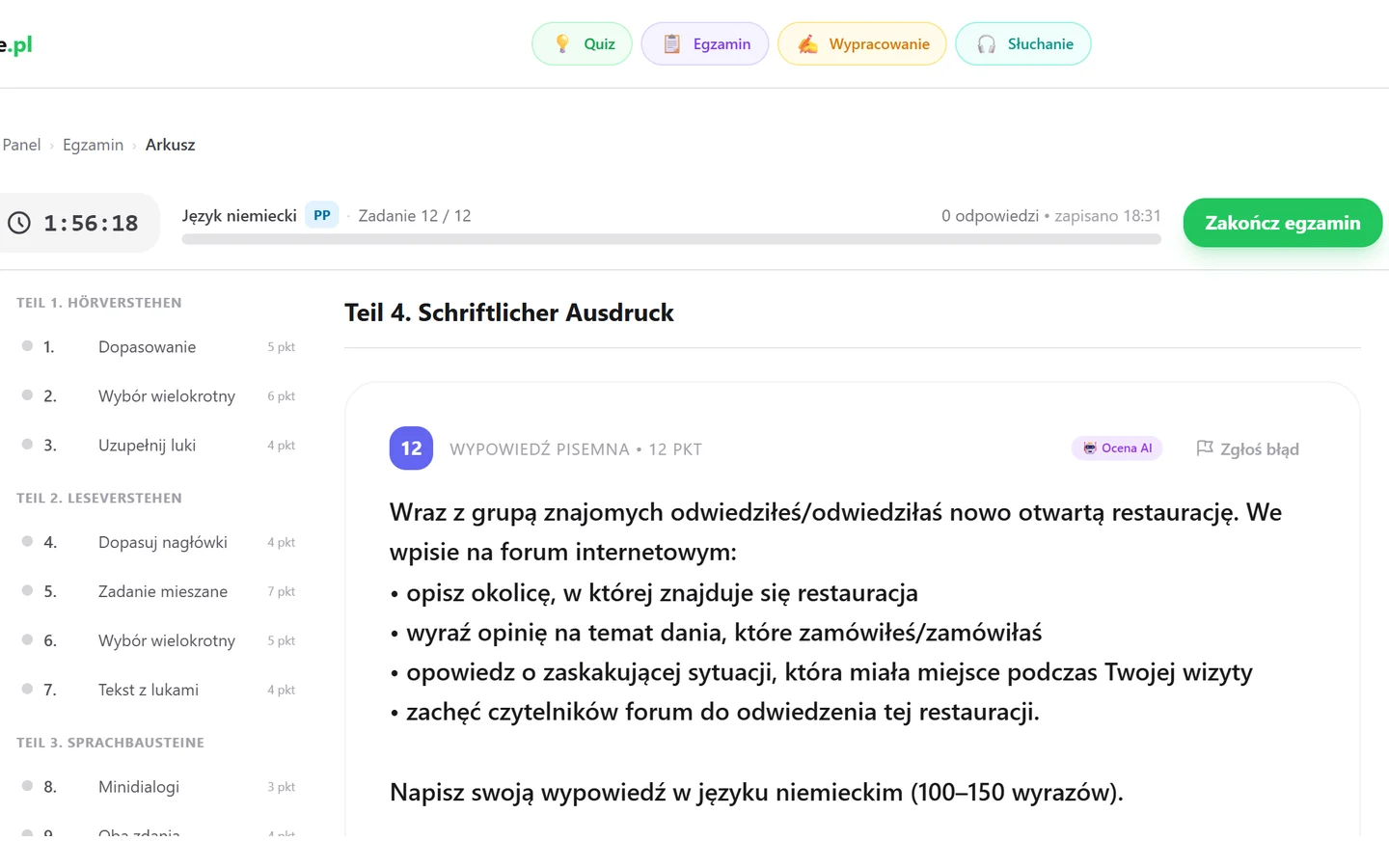Report an error via Zgłoś błąd
This screenshot has width=1389, height=868.
click(1248, 448)
